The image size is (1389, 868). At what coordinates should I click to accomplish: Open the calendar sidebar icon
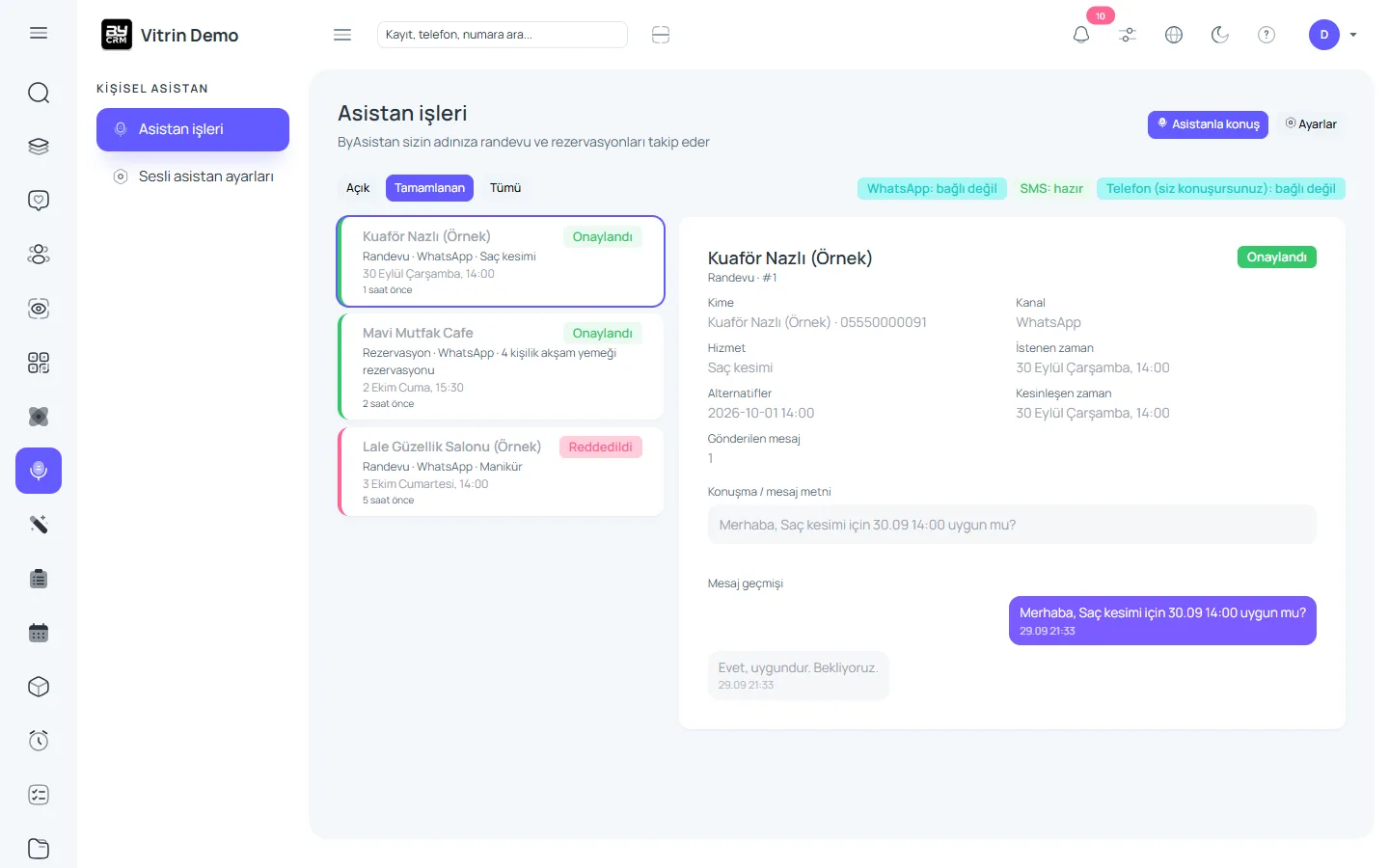click(x=39, y=633)
